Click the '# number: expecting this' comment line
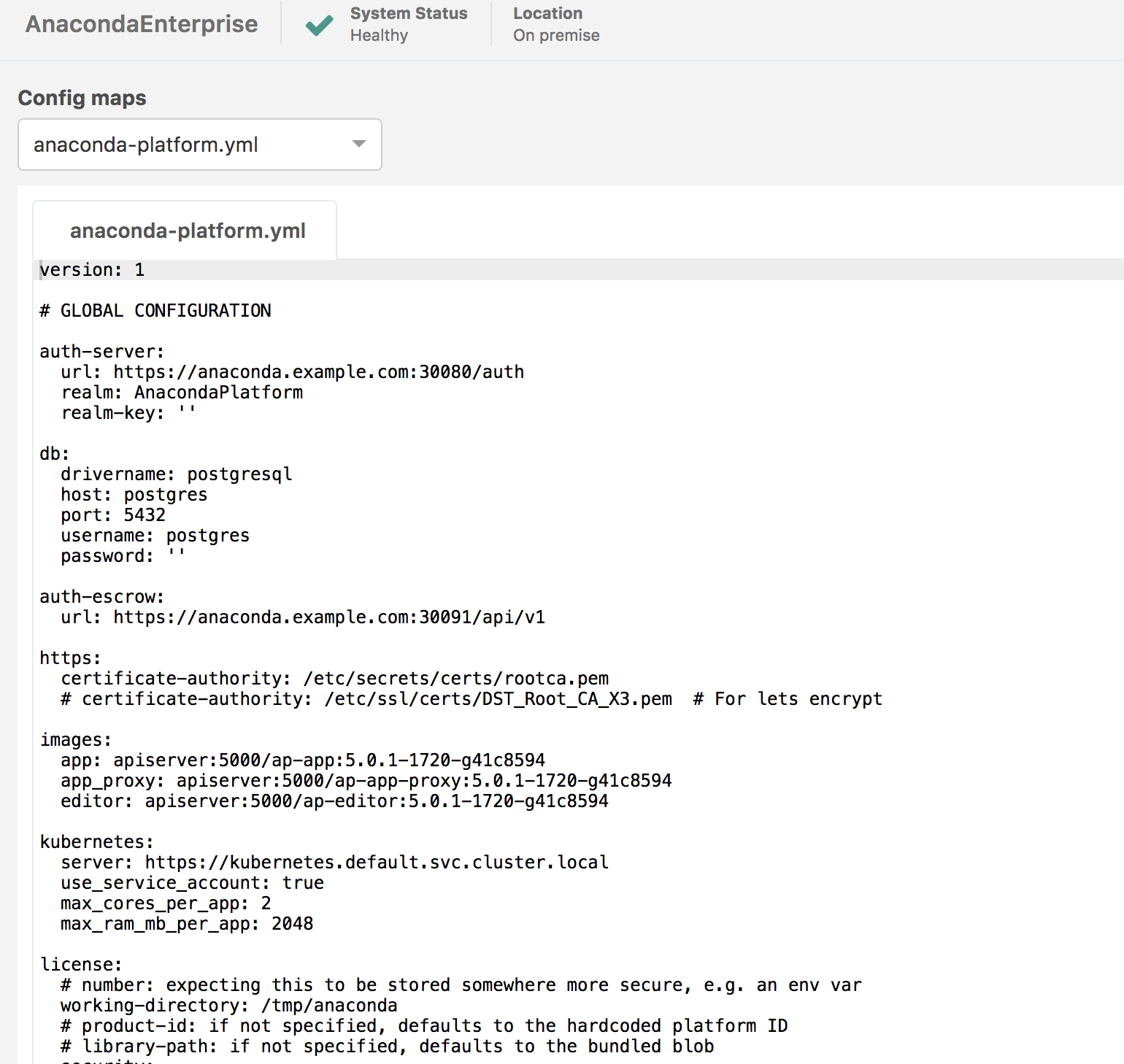1124x1064 pixels. pyautogui.click(x=461, y=985)
